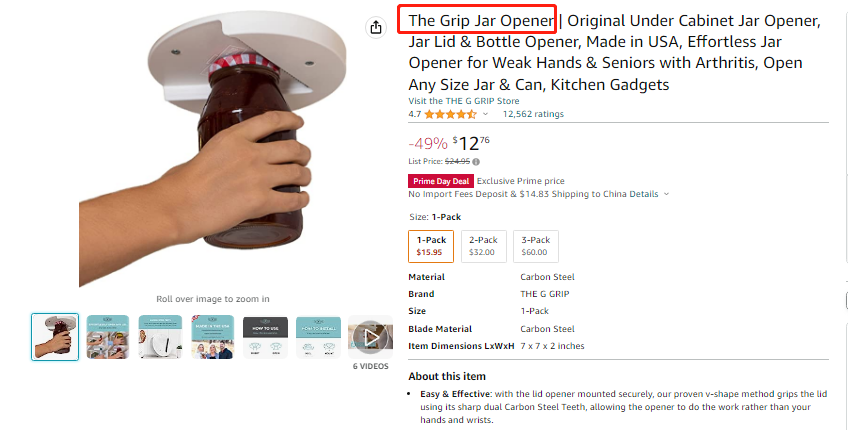View the Made in the USA thumbnail

click(x=213, y=337)
